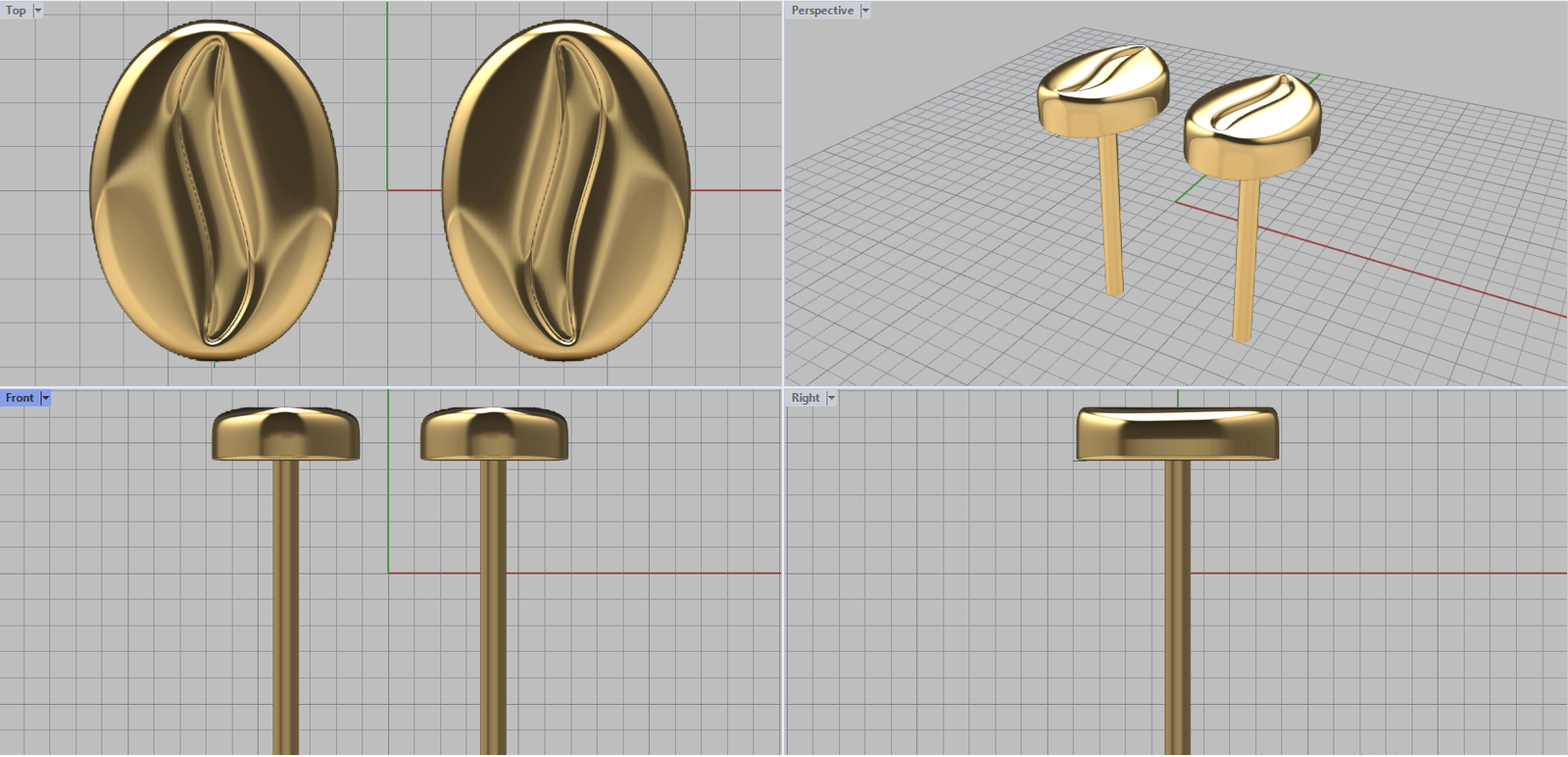Viewport: 1568px width, 757px height.
Task: Click the Right viewport title label
Action: click(x=806, y=398)
